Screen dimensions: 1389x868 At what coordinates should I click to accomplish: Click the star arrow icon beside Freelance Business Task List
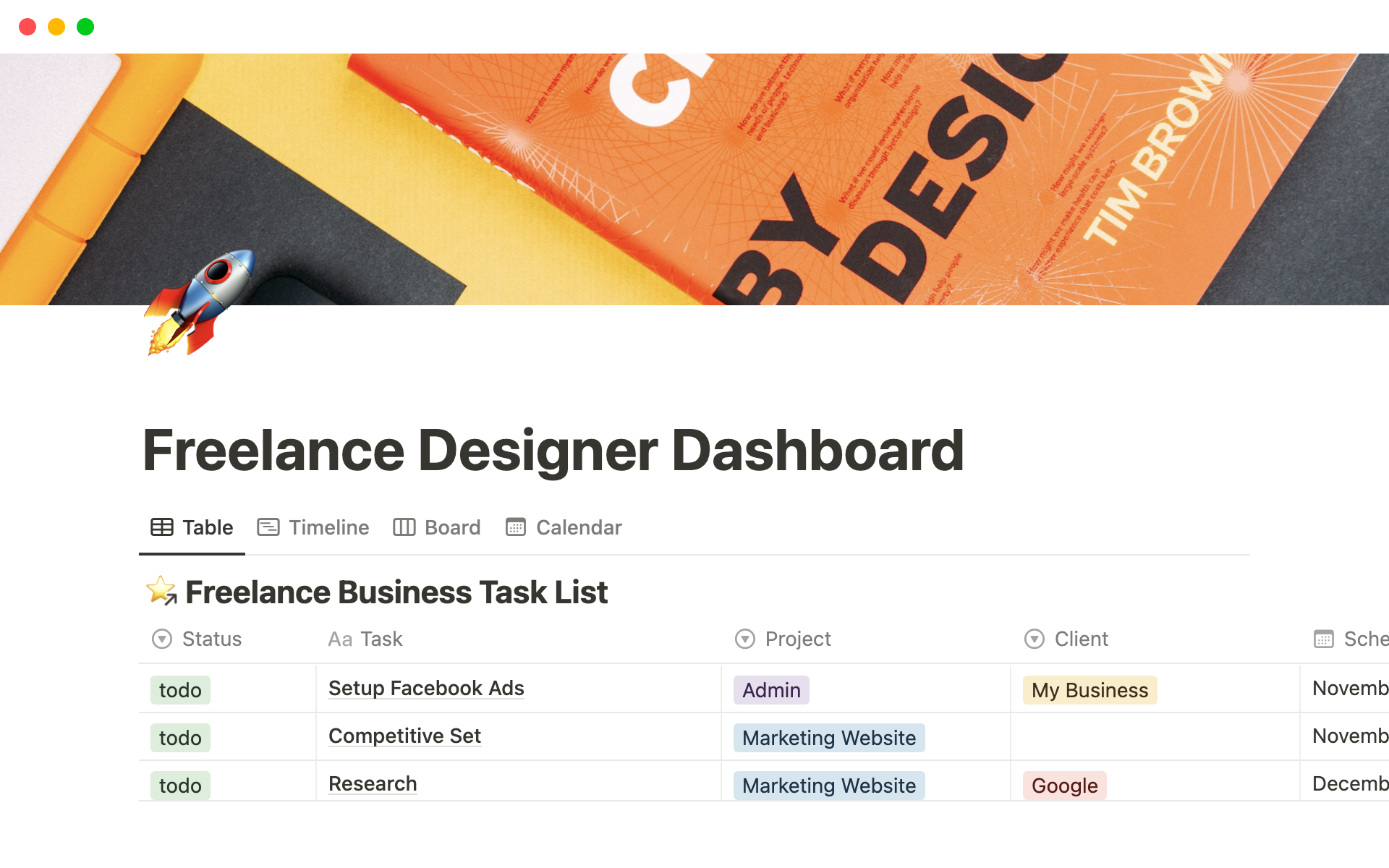point(161,591)
